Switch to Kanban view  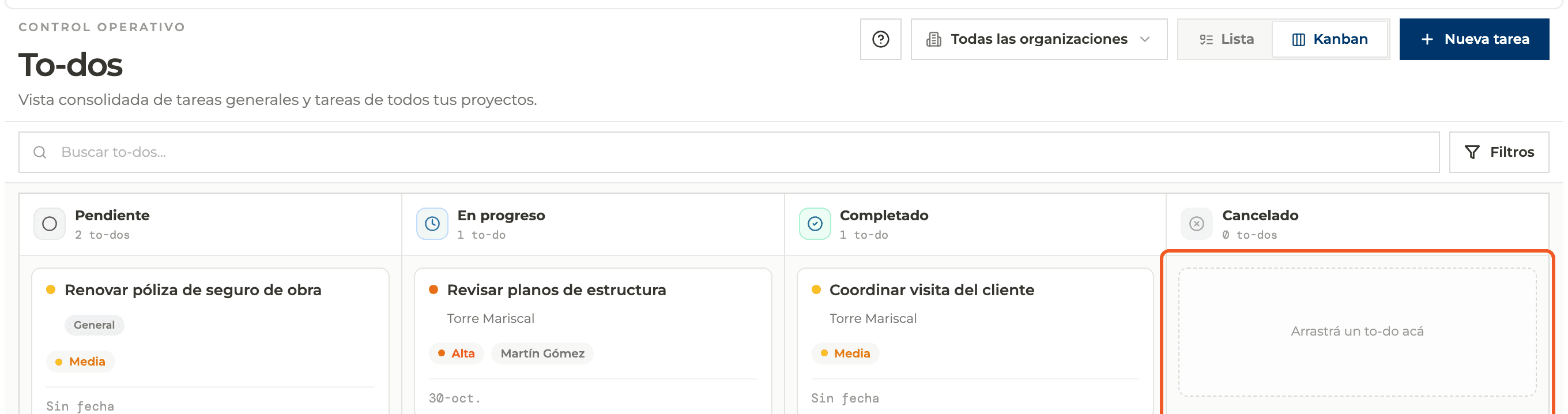pos(1329,40)
